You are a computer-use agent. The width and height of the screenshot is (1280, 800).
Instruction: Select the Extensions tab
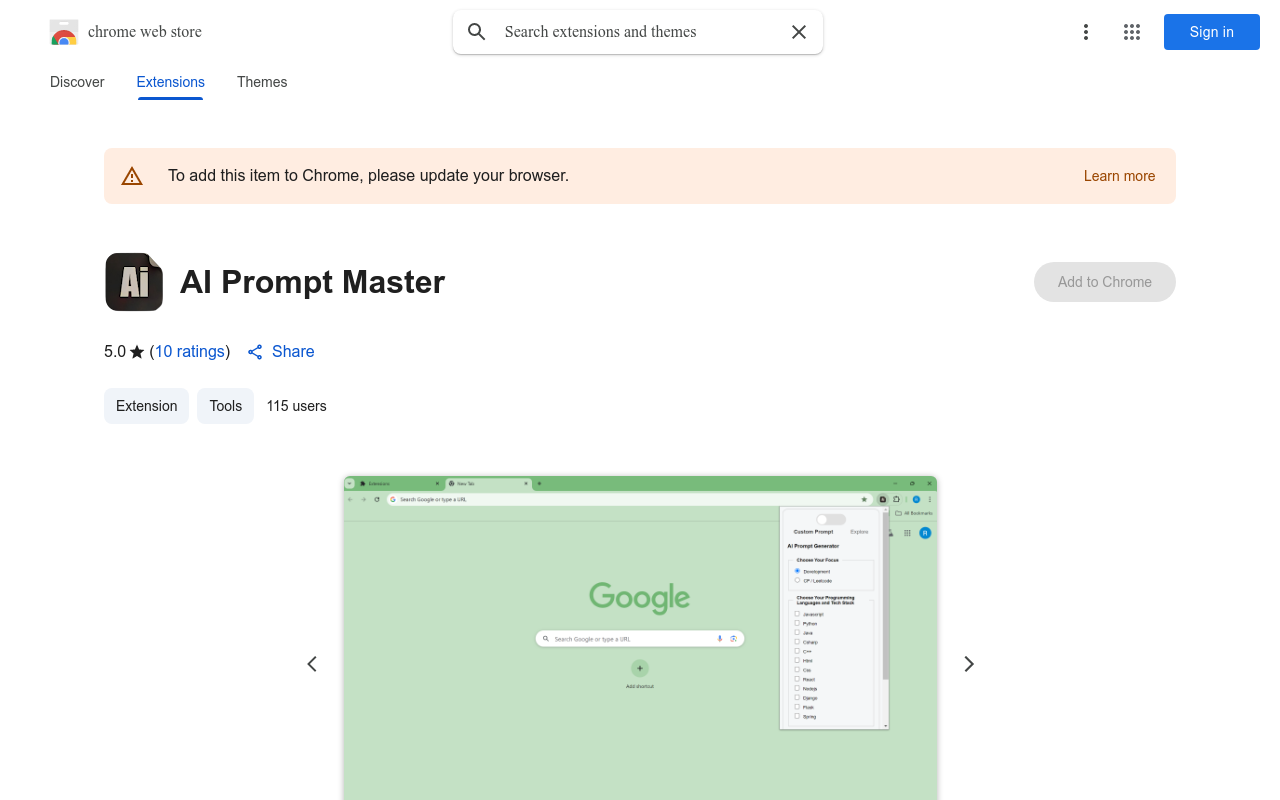(x=171, y=82)
